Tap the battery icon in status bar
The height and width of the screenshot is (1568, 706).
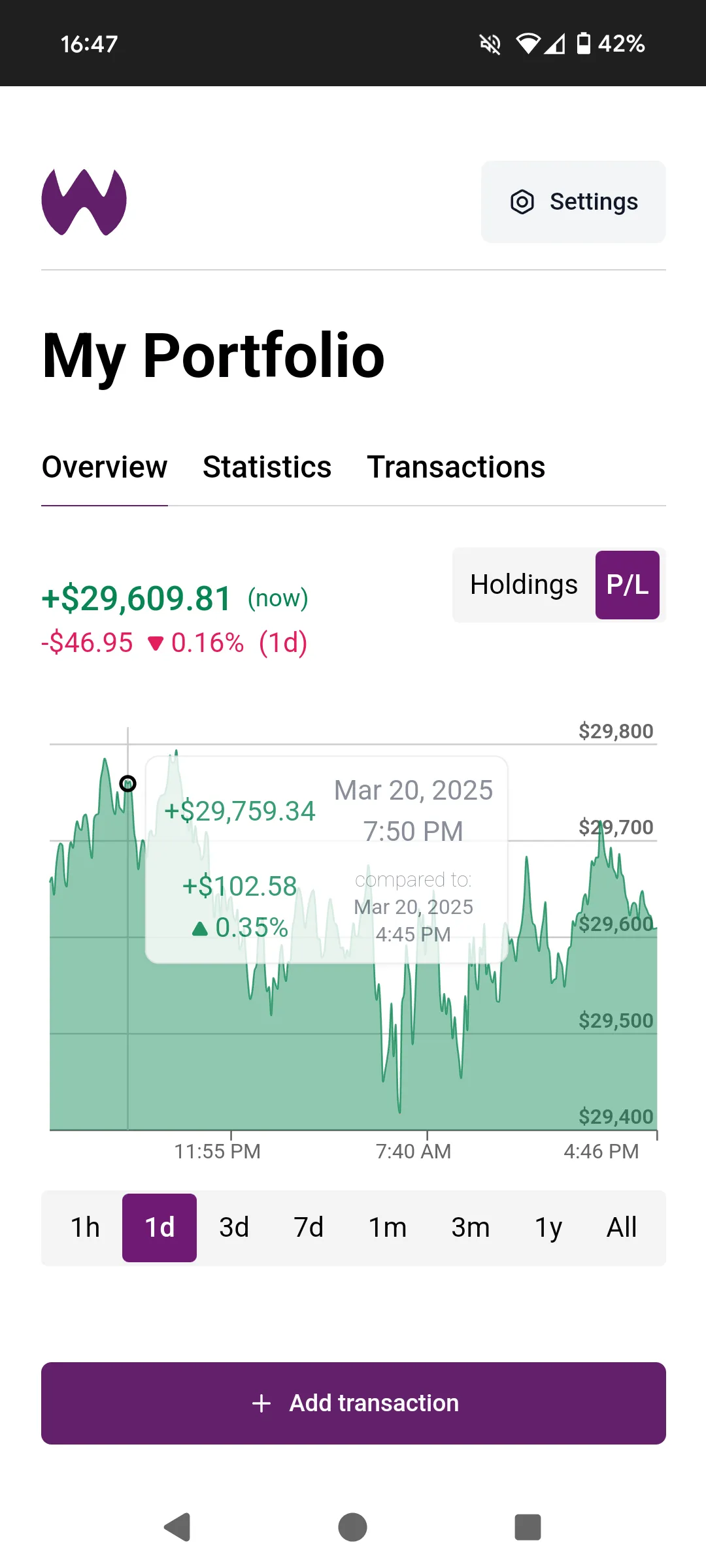[584, 44]
